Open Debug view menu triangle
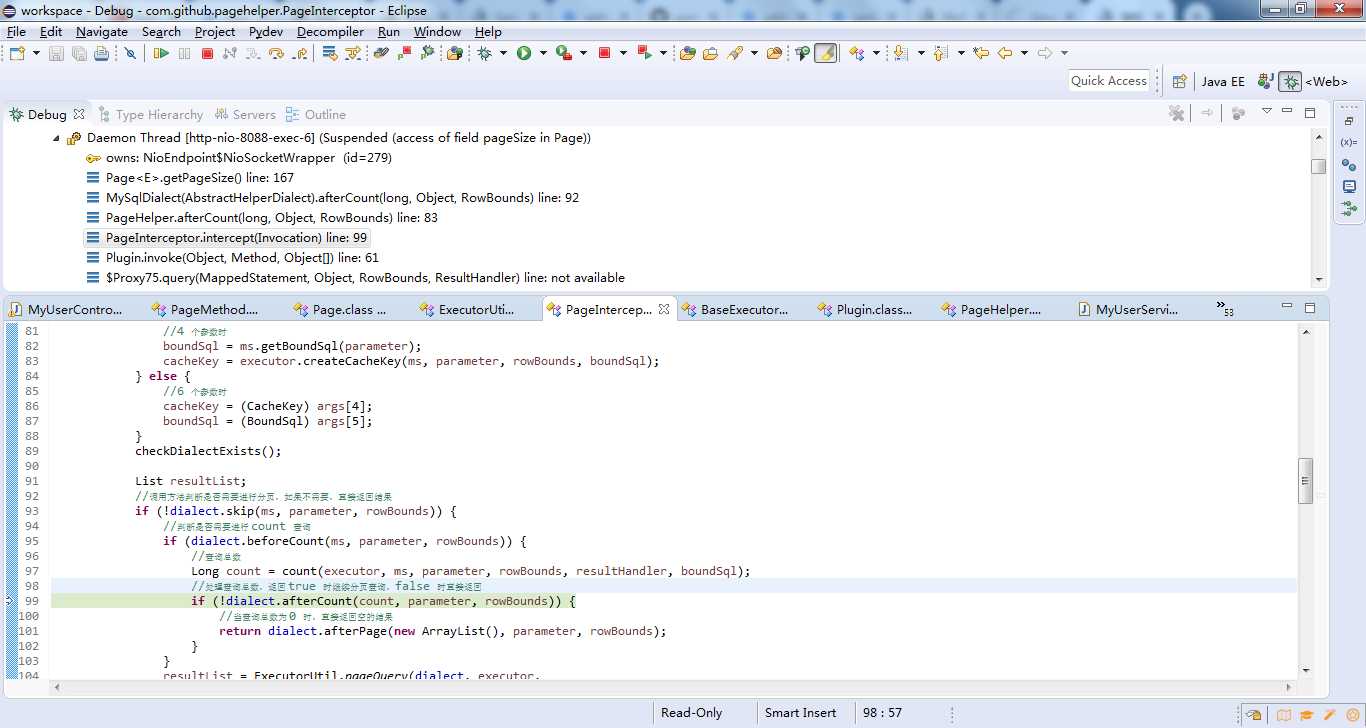This screenshot has height=728, width=1366. click(x=1267, y=112)
